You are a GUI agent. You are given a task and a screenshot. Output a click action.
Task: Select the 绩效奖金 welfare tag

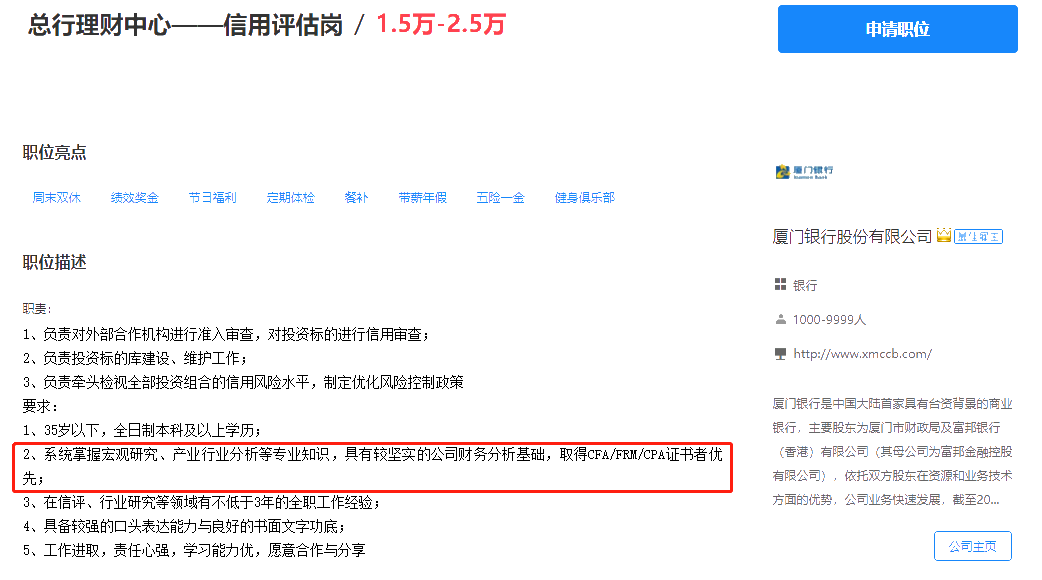click(134, 198)
